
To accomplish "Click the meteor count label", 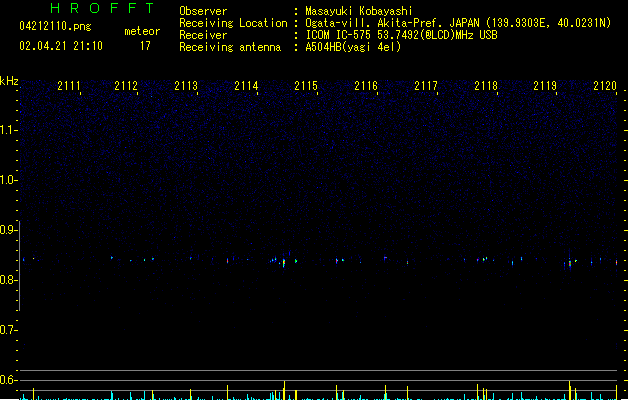I will pos(142,31).
